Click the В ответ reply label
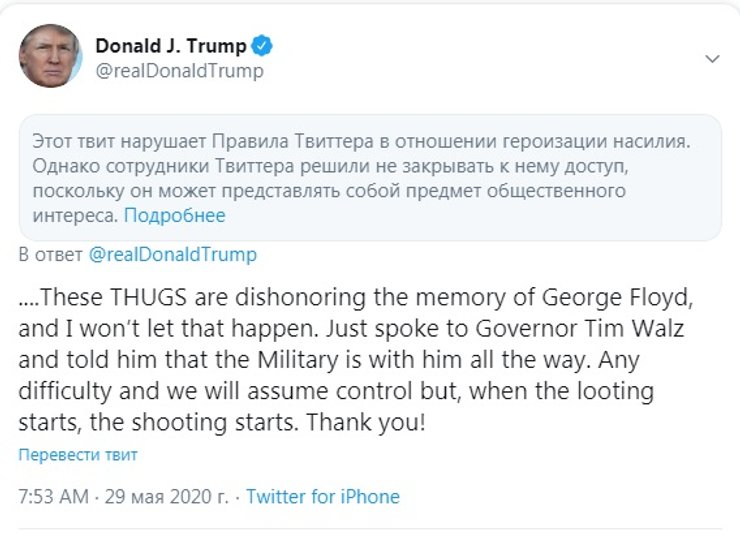The image size is (740, 534). (x=51, y=254)
